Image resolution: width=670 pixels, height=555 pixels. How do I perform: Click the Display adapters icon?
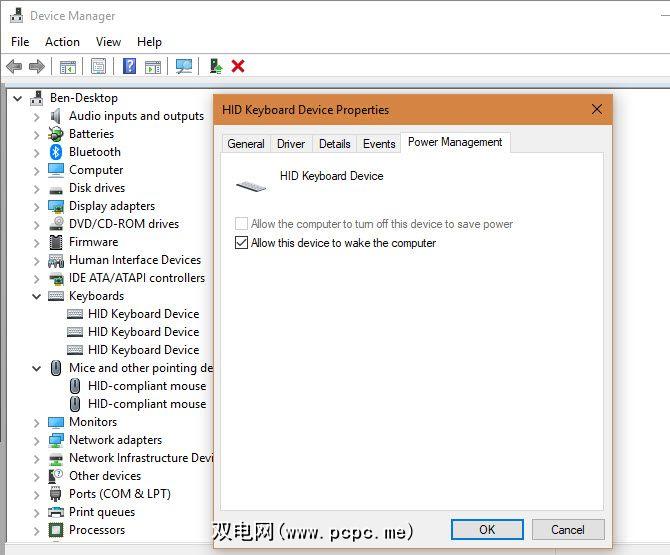click(56, 206)
